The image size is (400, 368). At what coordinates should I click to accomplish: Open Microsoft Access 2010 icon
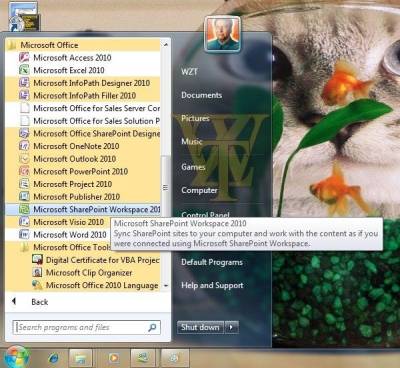point(24,58)
